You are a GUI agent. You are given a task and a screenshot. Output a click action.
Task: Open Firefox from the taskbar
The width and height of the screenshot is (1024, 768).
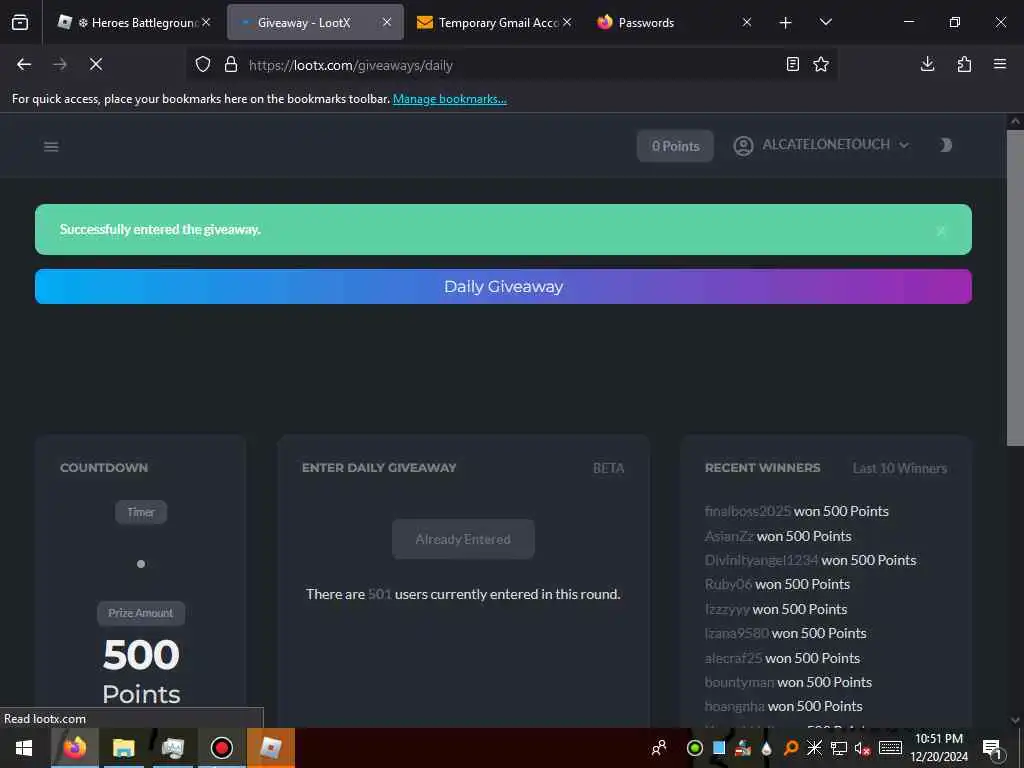pos(74,748)
